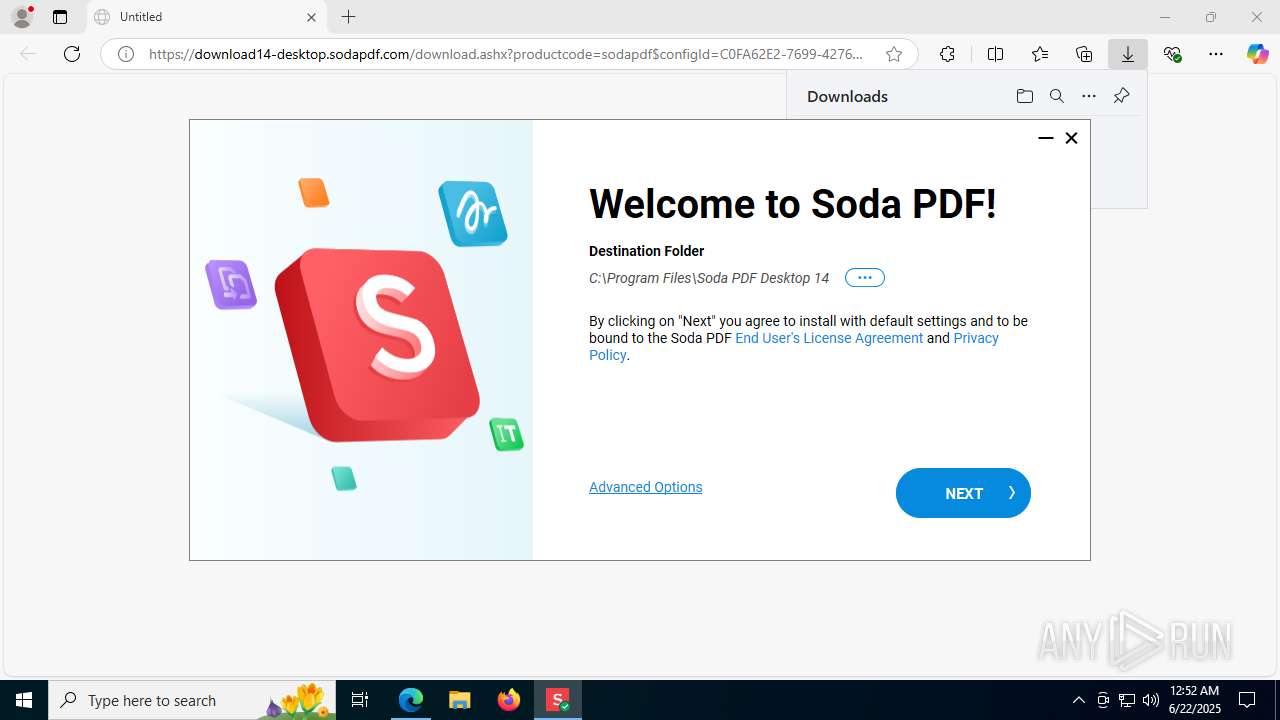View site information icon in address bar
Image resolution: width=1280 pixels, height=720 pixels.
pos(126,54)
